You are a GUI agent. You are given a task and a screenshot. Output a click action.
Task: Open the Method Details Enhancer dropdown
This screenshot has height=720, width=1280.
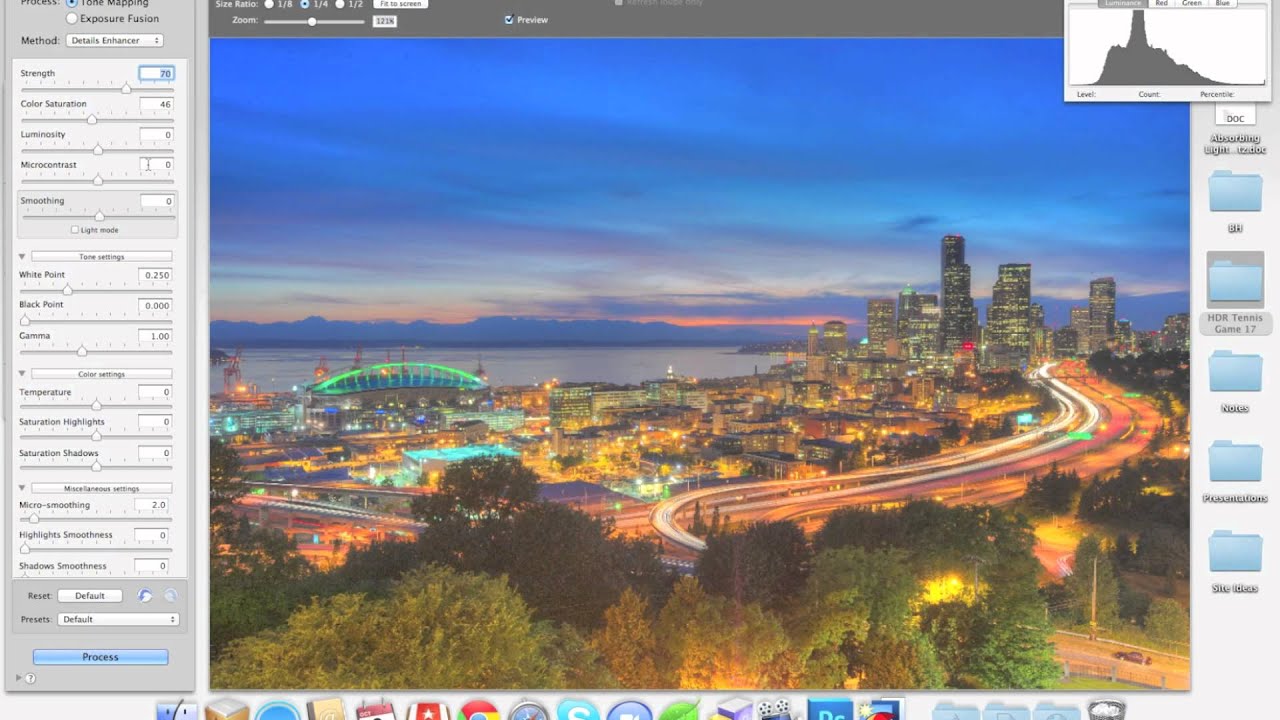click(115, 40)
